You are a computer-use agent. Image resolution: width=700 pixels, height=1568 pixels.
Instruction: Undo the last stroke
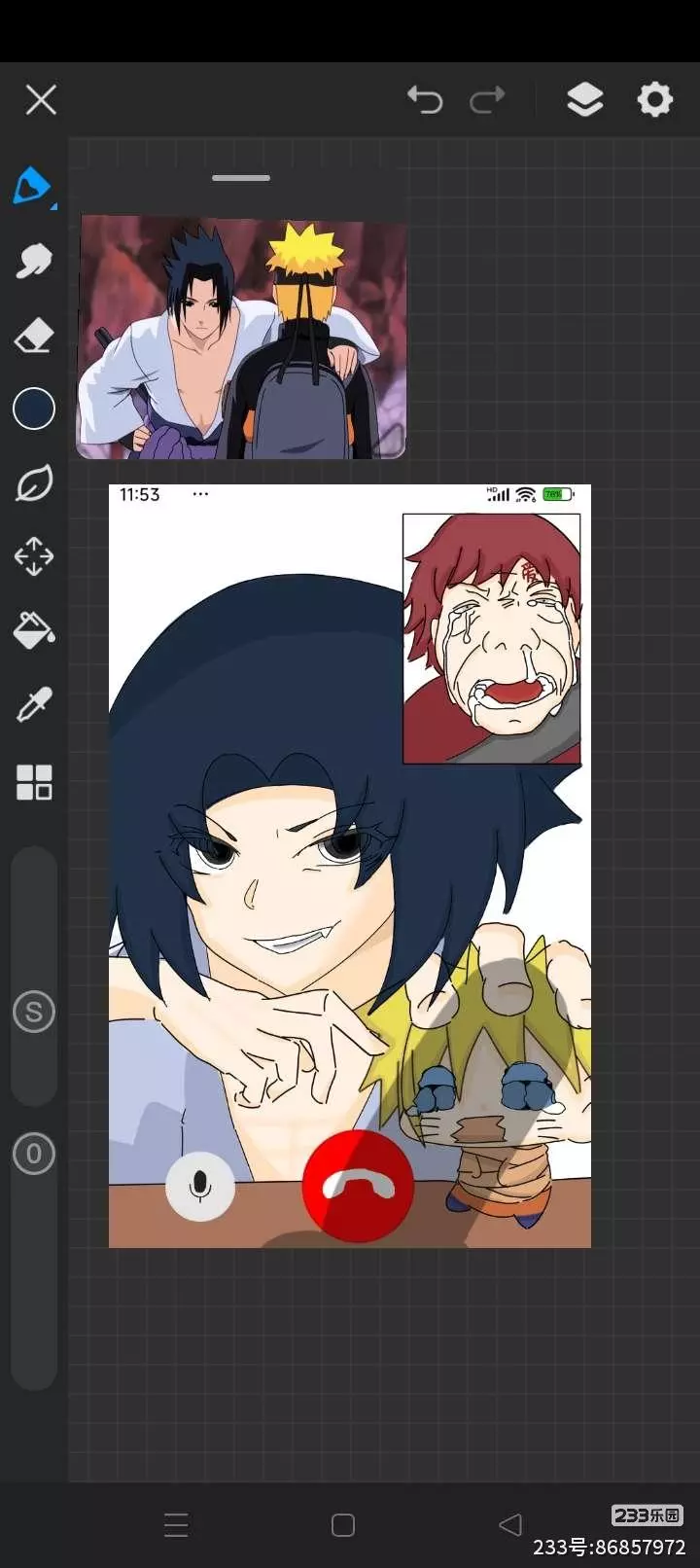(425, 99)
